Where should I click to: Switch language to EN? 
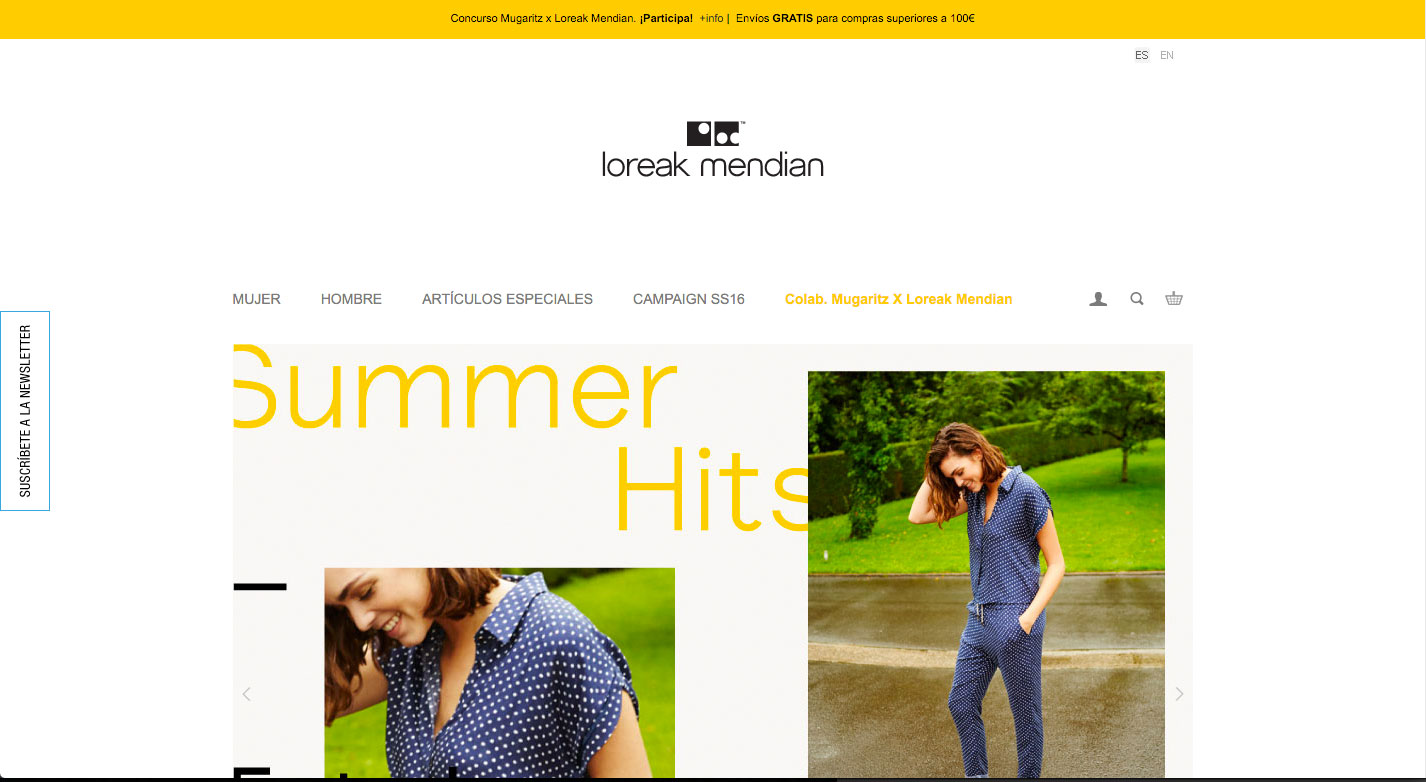1167,55
